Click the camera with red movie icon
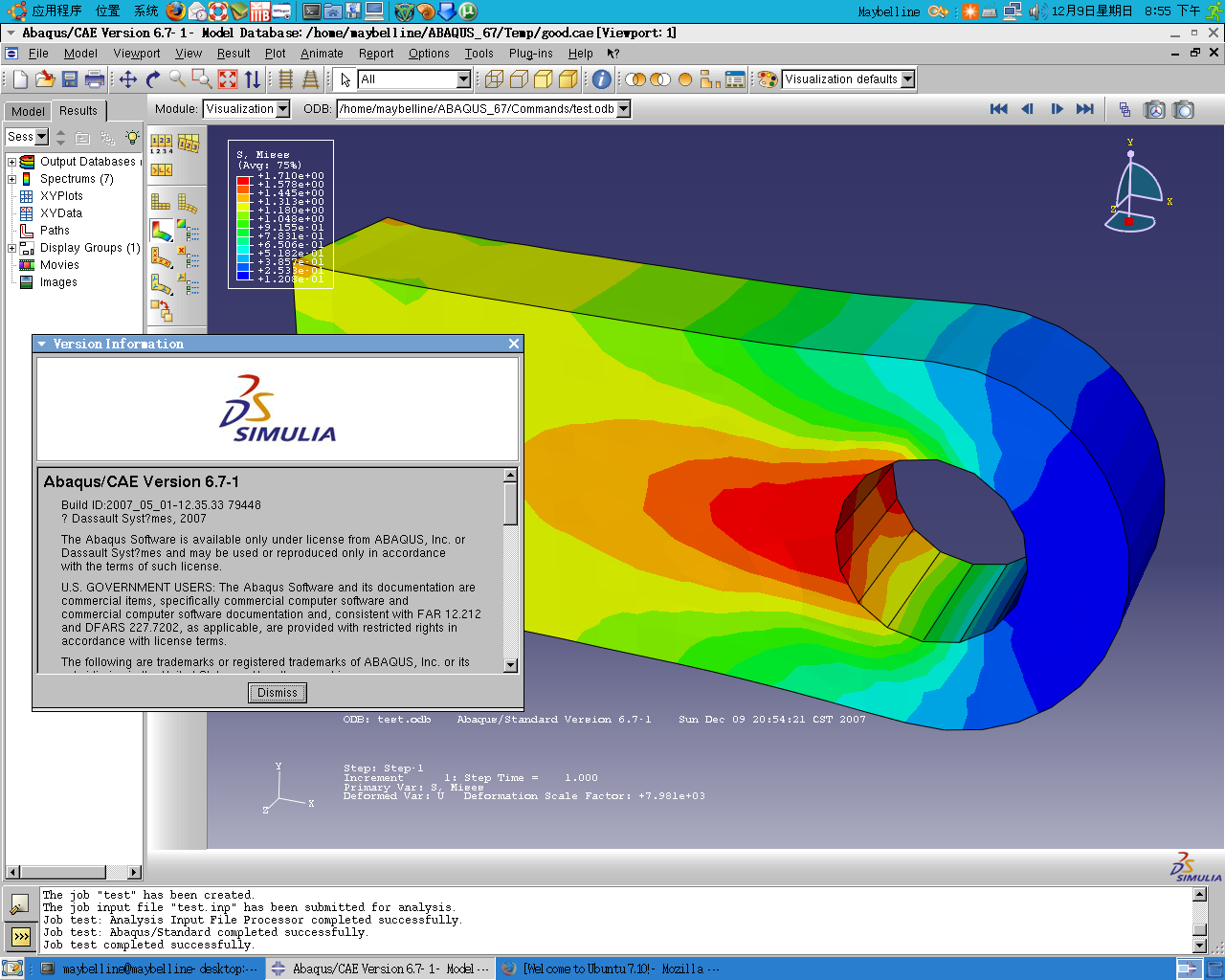1225x980 pixels. click(x=1155, y=110)
